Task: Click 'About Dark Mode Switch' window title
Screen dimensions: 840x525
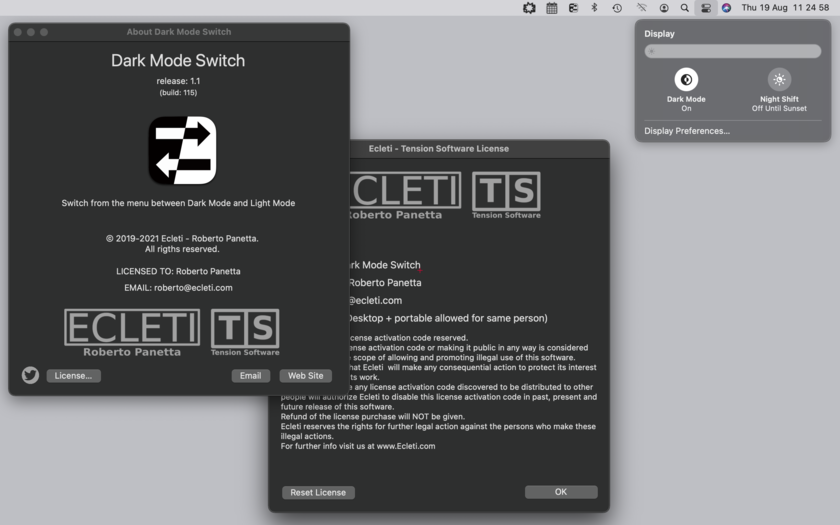Action: coord(179,32)
